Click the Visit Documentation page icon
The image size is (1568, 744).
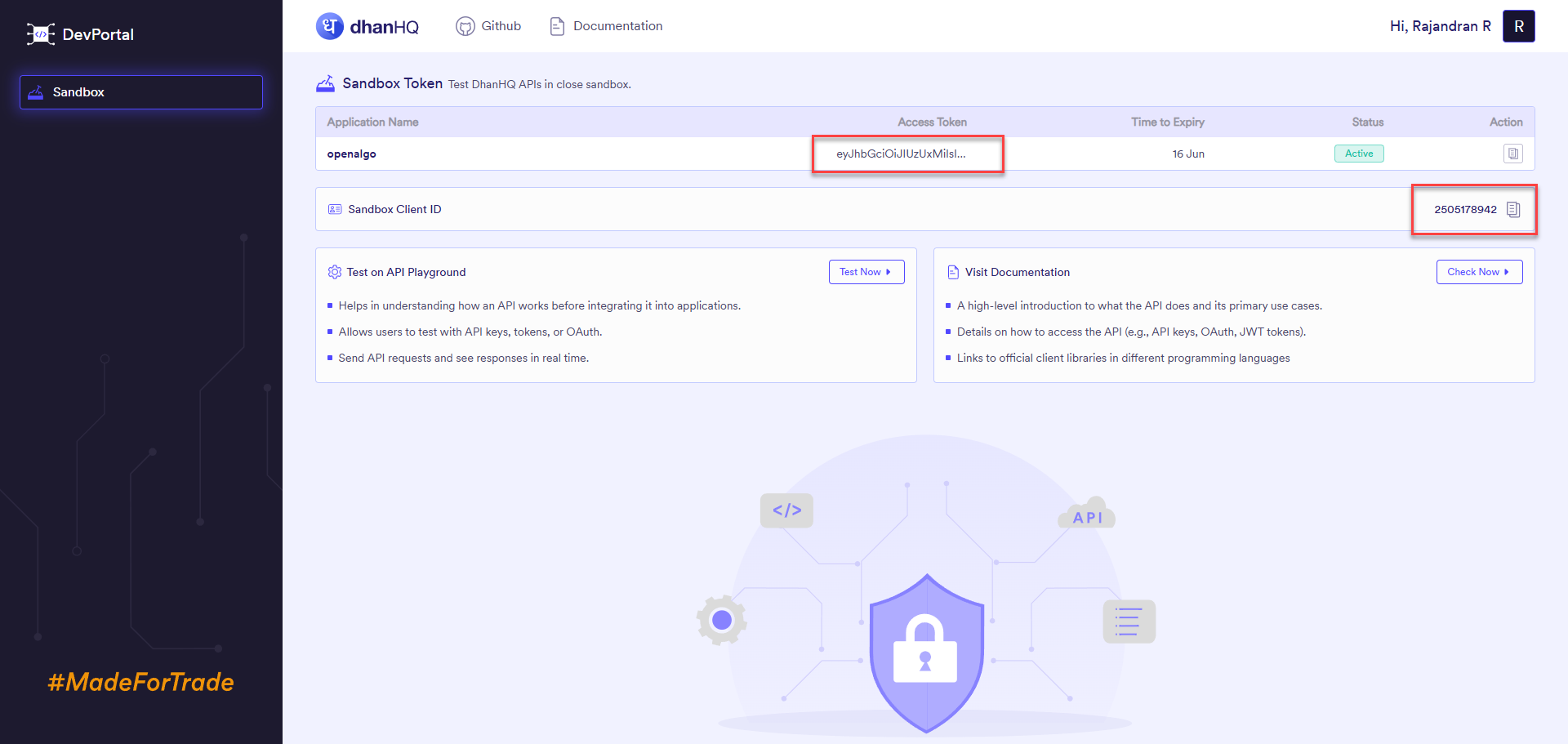tap(953, 272)
